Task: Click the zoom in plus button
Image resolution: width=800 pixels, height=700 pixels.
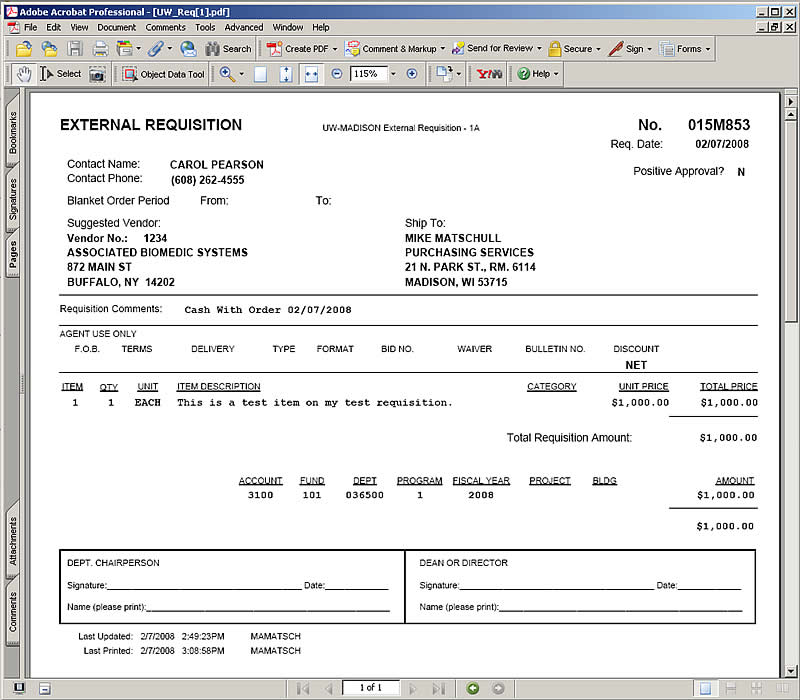Action: pyautogui.click(x=412, y=74)
